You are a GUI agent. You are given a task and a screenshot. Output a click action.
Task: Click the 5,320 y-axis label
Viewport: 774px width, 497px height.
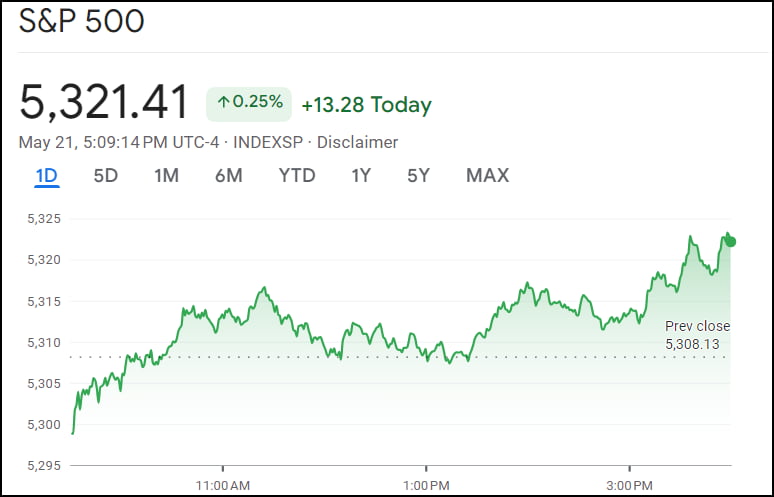coord(44,260)
